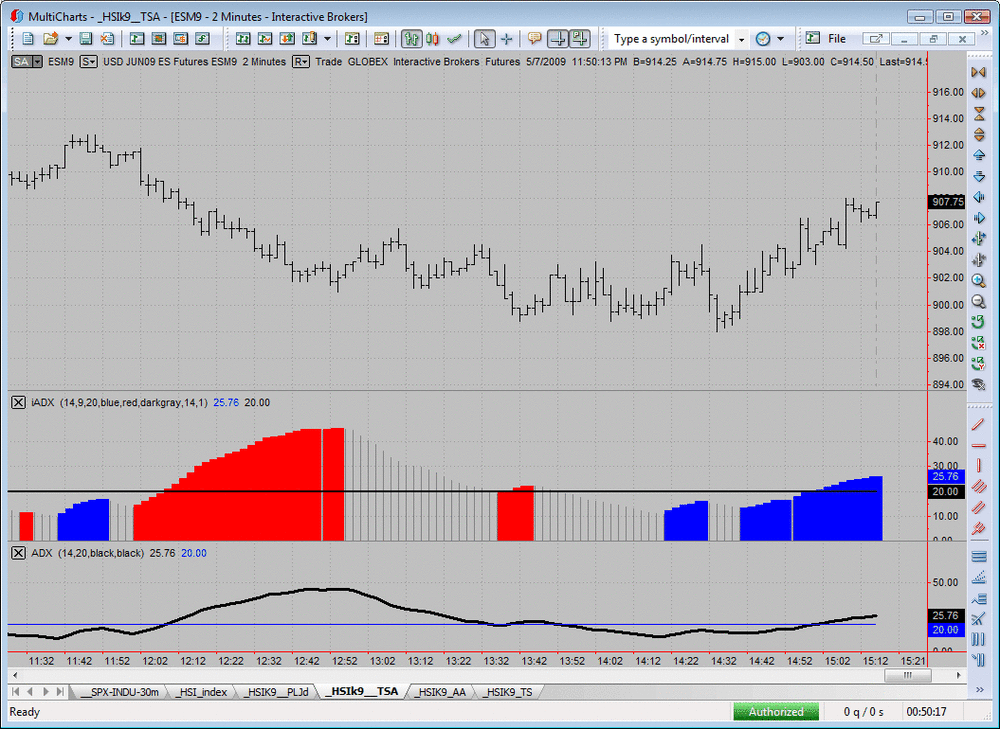This screenshot has height=729, width=1000.
Task: Click the zoom in magnifier icon
Action: tap(978, 280)
